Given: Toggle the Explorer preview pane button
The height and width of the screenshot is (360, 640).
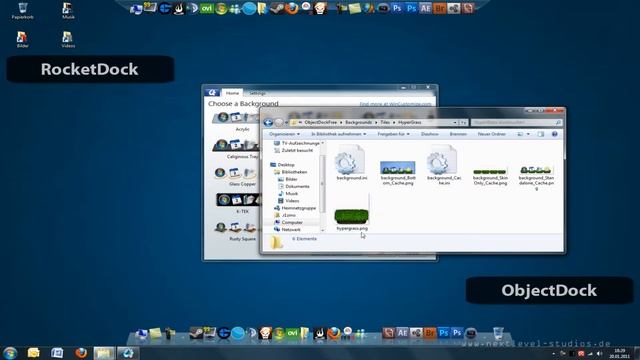Looking at the screenshot, I should [x=540, y=134].
